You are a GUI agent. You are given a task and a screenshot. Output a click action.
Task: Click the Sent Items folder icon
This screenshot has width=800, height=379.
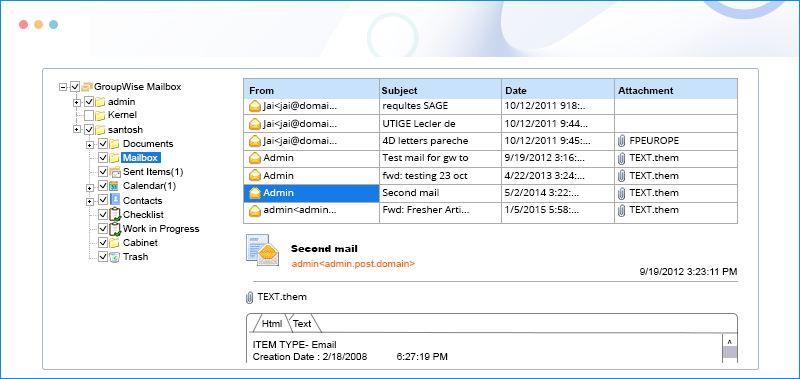coord(114,172)
